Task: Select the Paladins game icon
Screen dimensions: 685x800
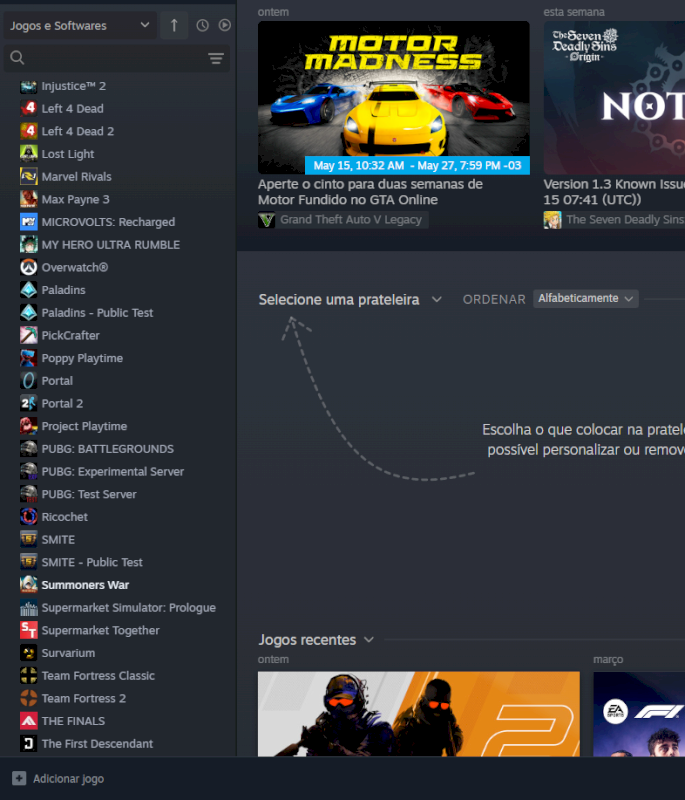Action: point(29,290)
